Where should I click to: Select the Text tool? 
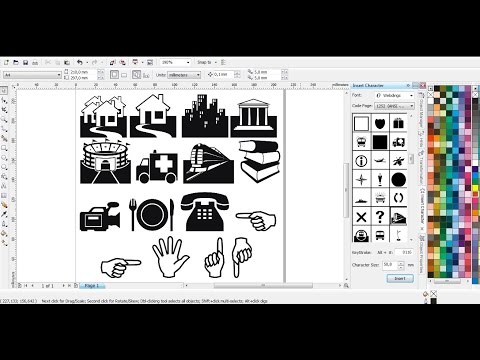(x=4, y=186)
